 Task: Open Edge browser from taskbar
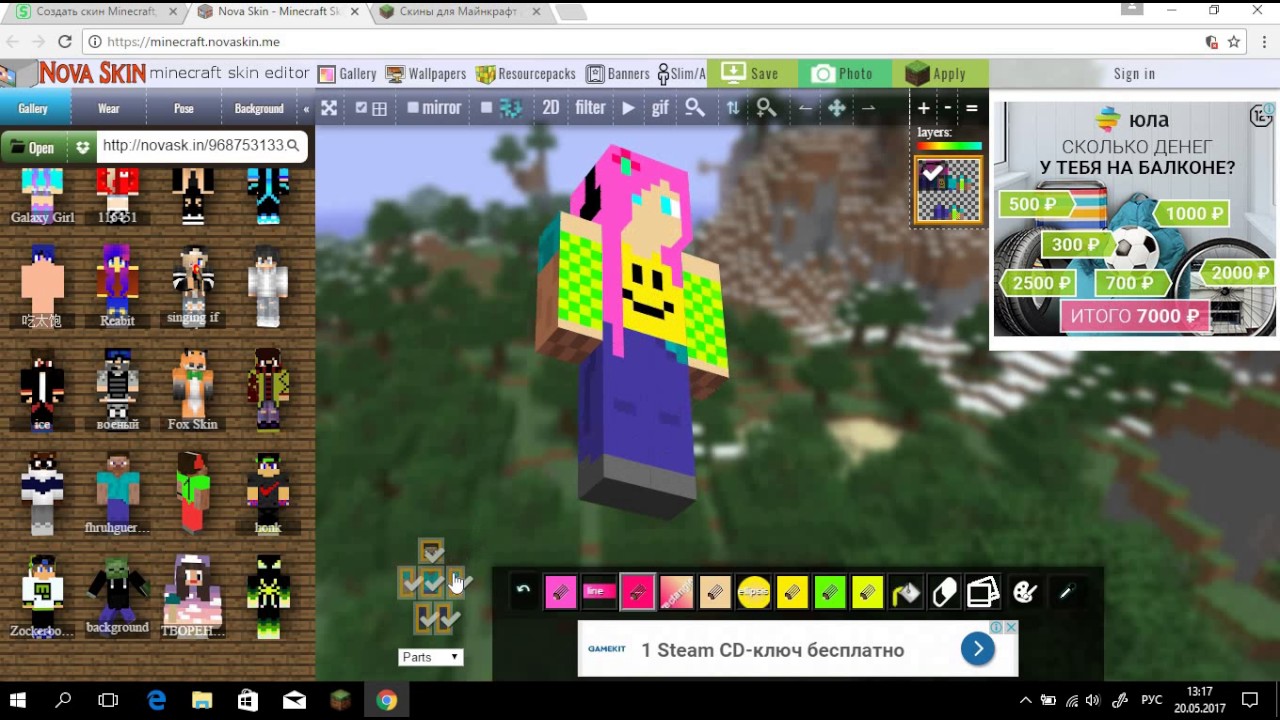tap(156, 700)
